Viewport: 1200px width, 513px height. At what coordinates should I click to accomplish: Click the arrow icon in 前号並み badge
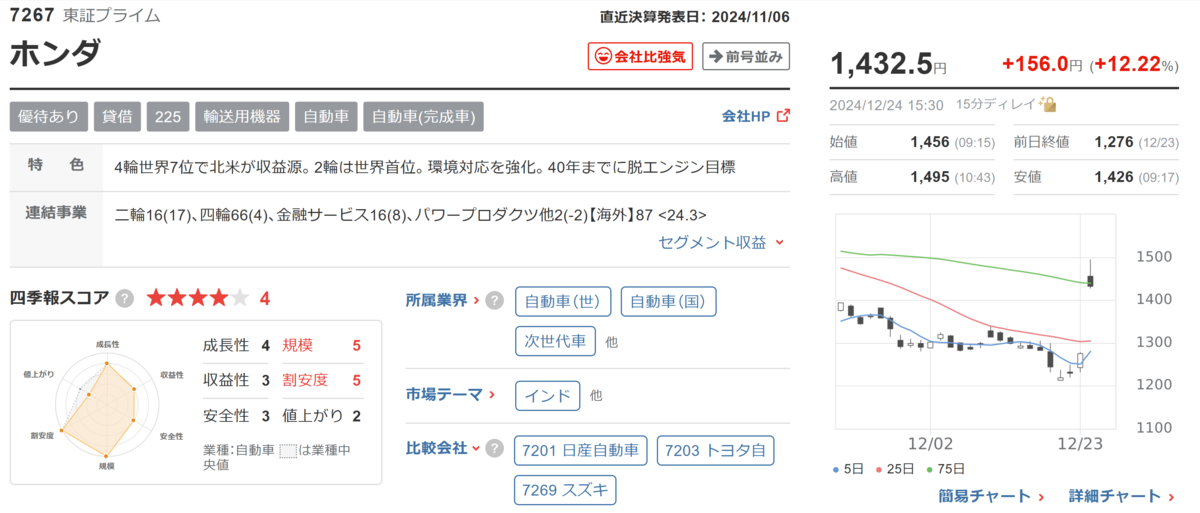715,57
